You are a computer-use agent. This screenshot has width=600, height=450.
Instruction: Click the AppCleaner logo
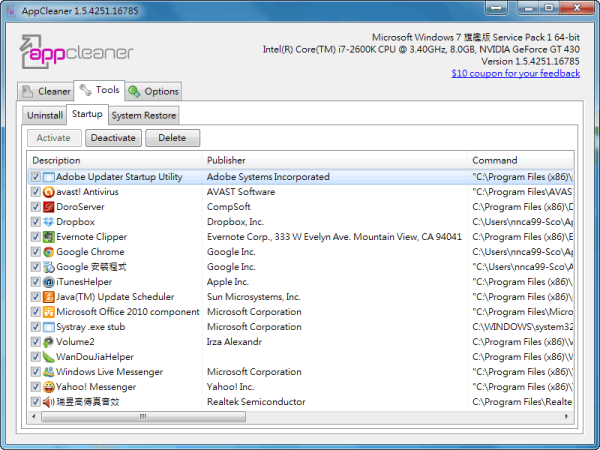click(x=76, y=52)
